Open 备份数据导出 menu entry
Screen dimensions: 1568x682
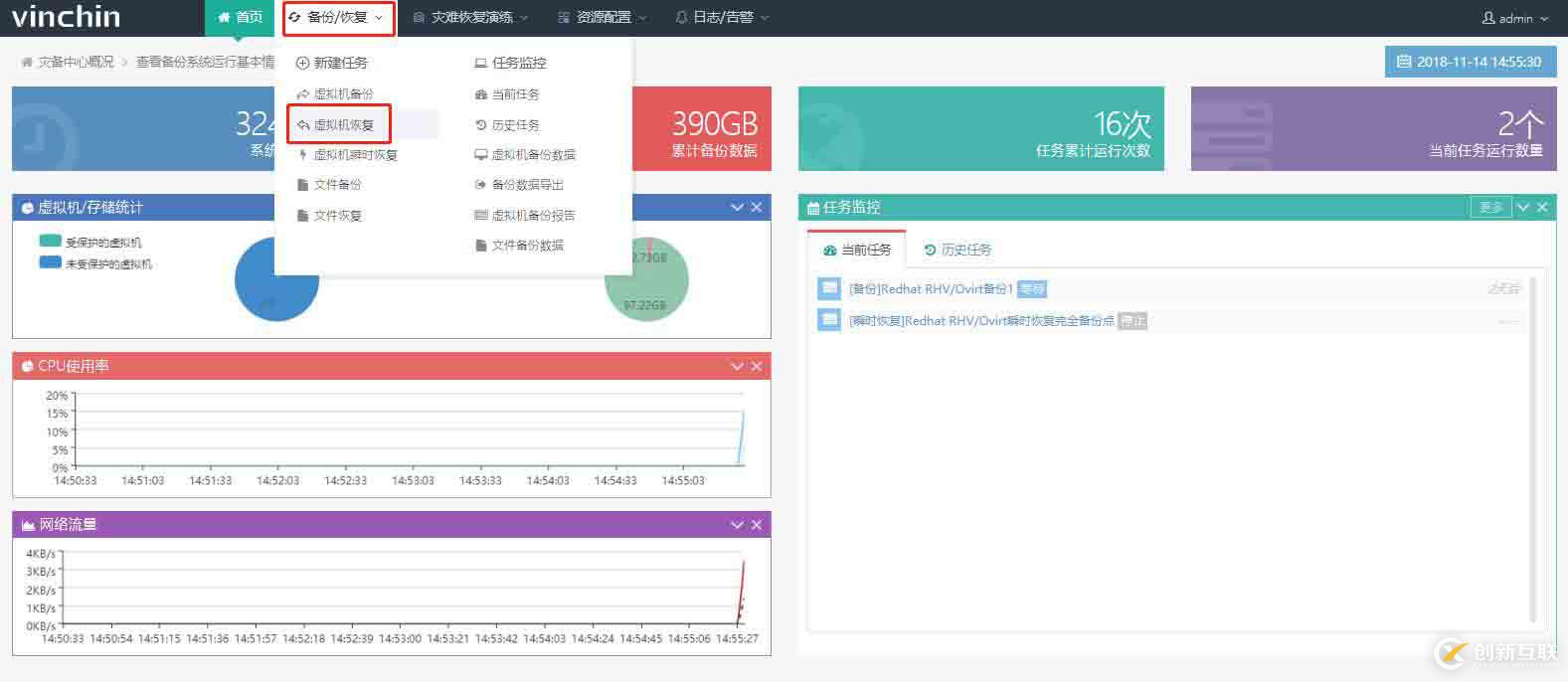pos(528,185)
